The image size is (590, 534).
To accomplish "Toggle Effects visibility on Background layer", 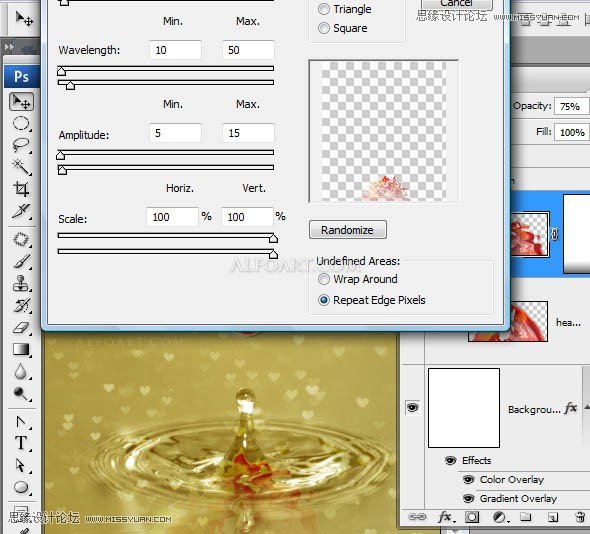I will [x=450, y=460].
